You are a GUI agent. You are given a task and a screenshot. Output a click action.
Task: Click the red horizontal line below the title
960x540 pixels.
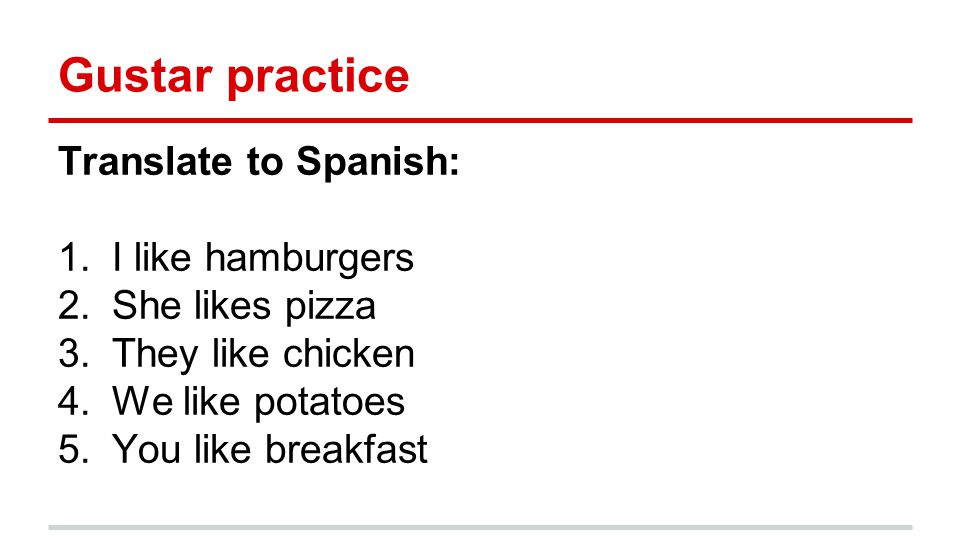480,121
